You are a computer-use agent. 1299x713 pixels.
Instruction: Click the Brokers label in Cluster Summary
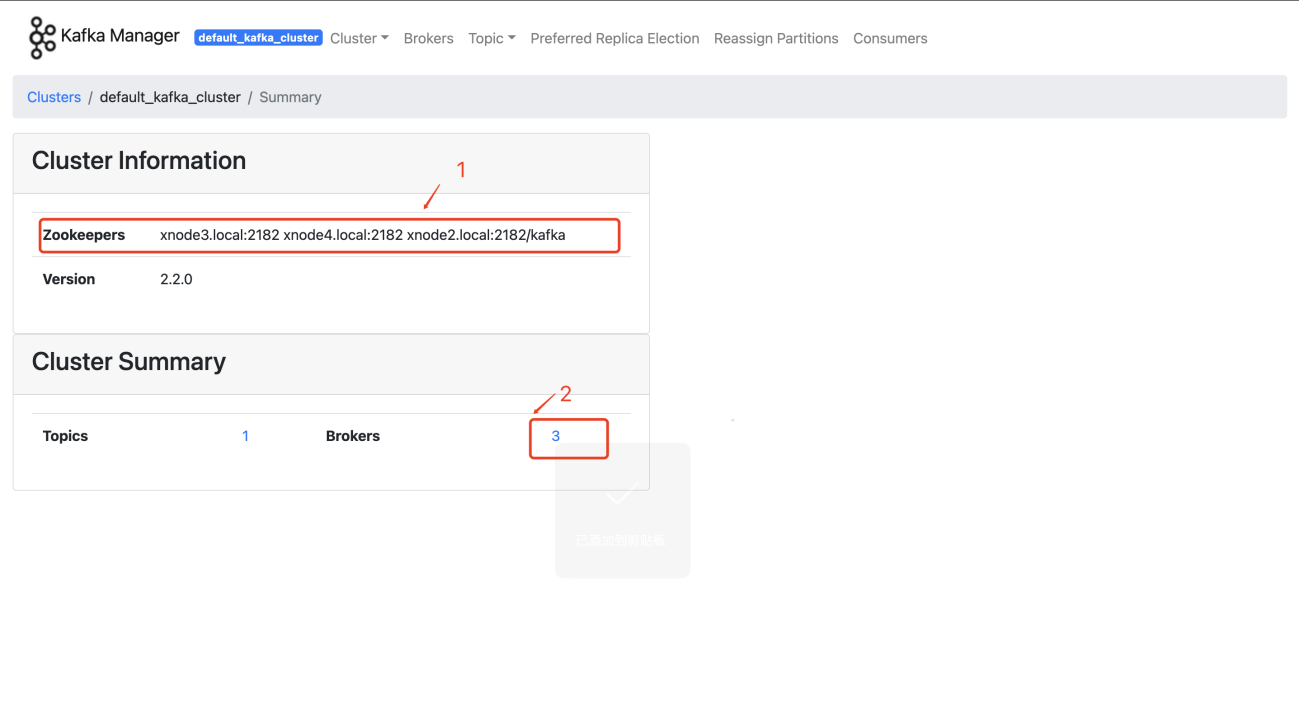coord(353,436)
